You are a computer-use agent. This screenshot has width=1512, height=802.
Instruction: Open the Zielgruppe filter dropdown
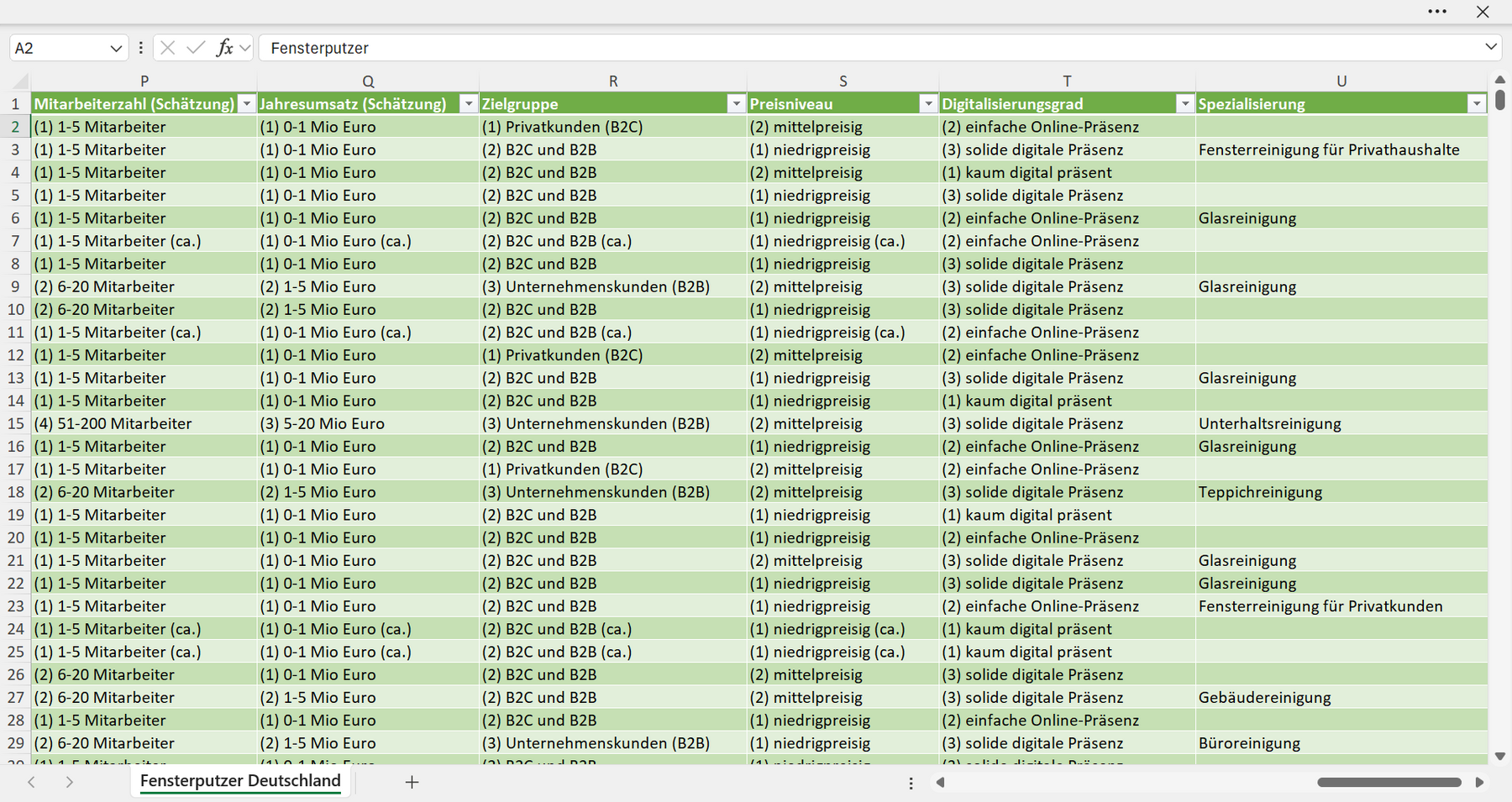click(736, 104)
